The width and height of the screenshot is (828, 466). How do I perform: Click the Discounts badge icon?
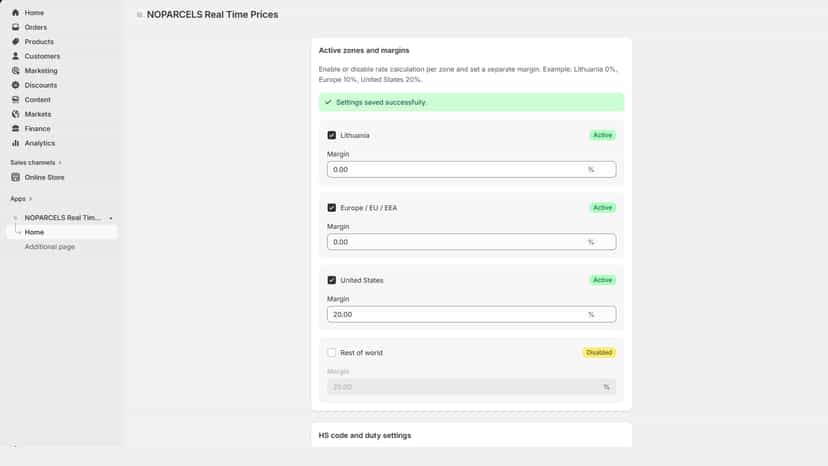coord(15,85)
